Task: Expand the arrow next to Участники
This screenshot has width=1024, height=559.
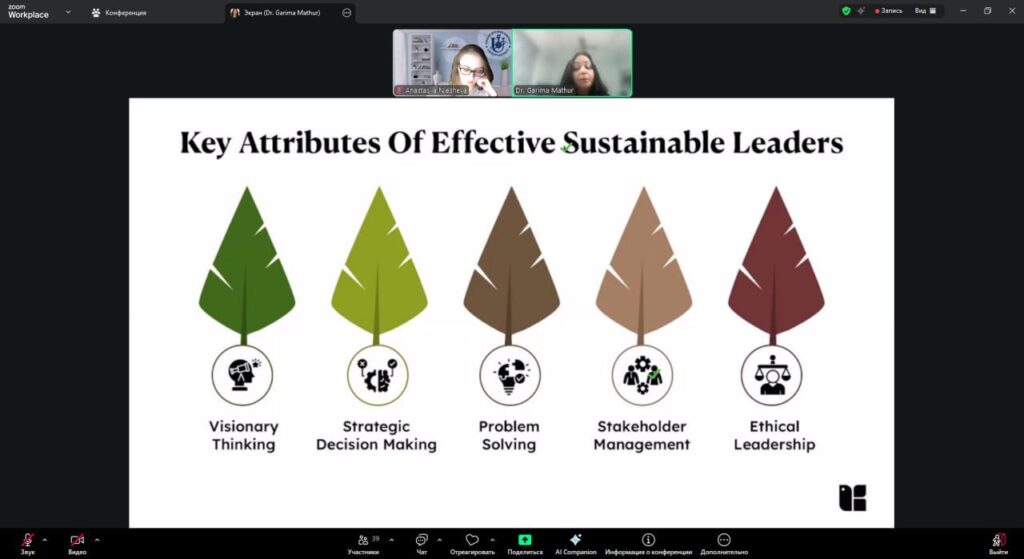Action: tap(391, 539)
